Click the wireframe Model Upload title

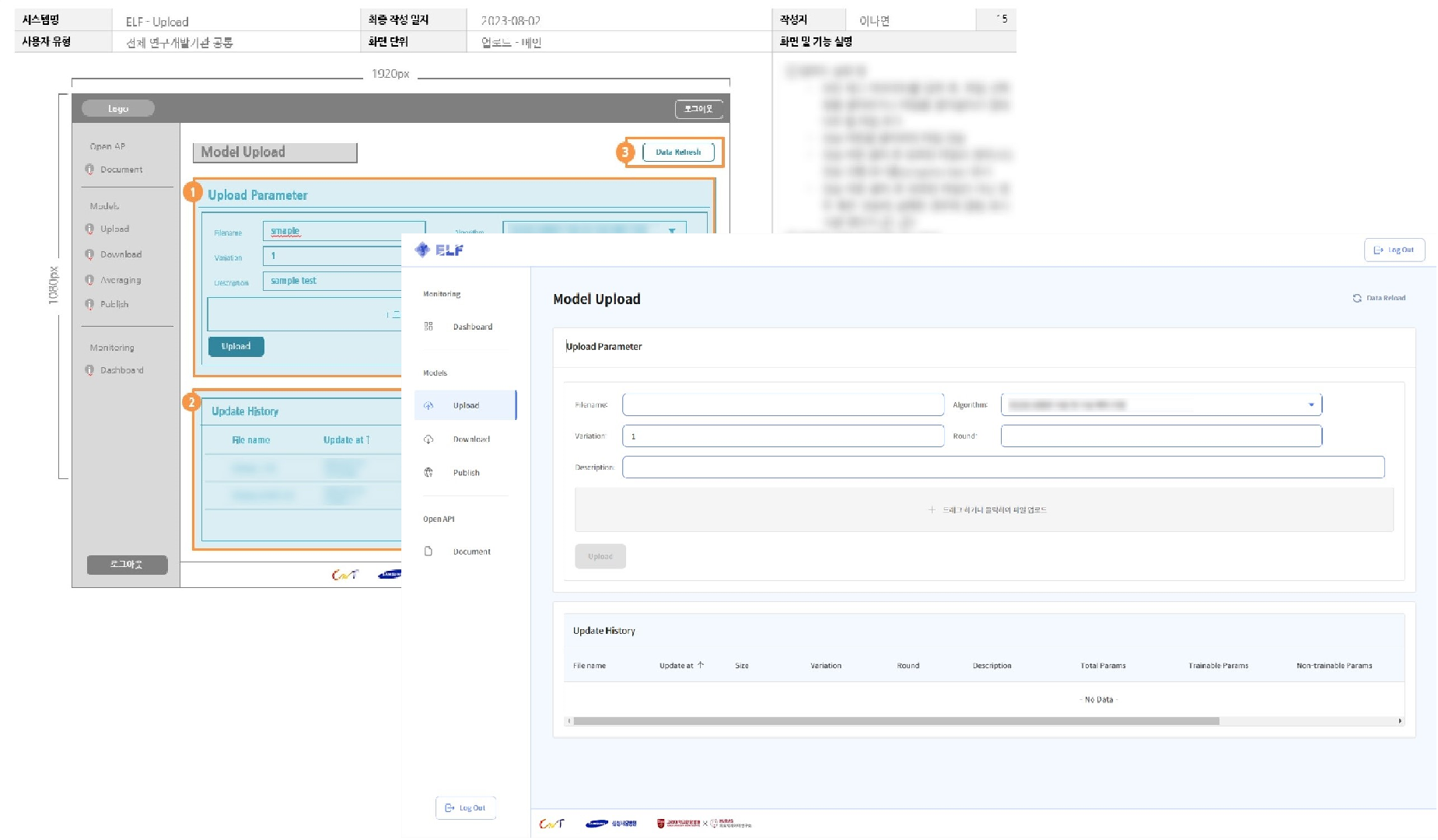click(275, 152)
